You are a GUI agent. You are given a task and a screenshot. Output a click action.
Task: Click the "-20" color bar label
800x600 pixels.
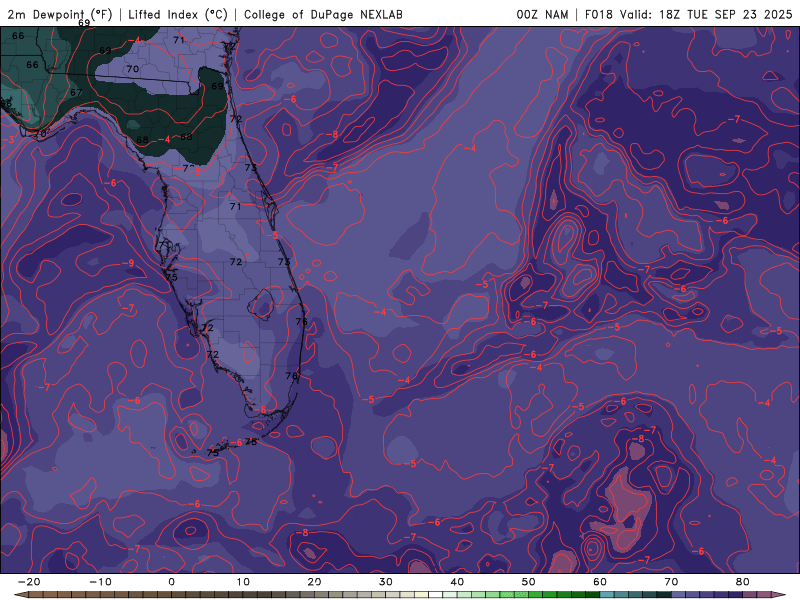[x=29, y=582]
